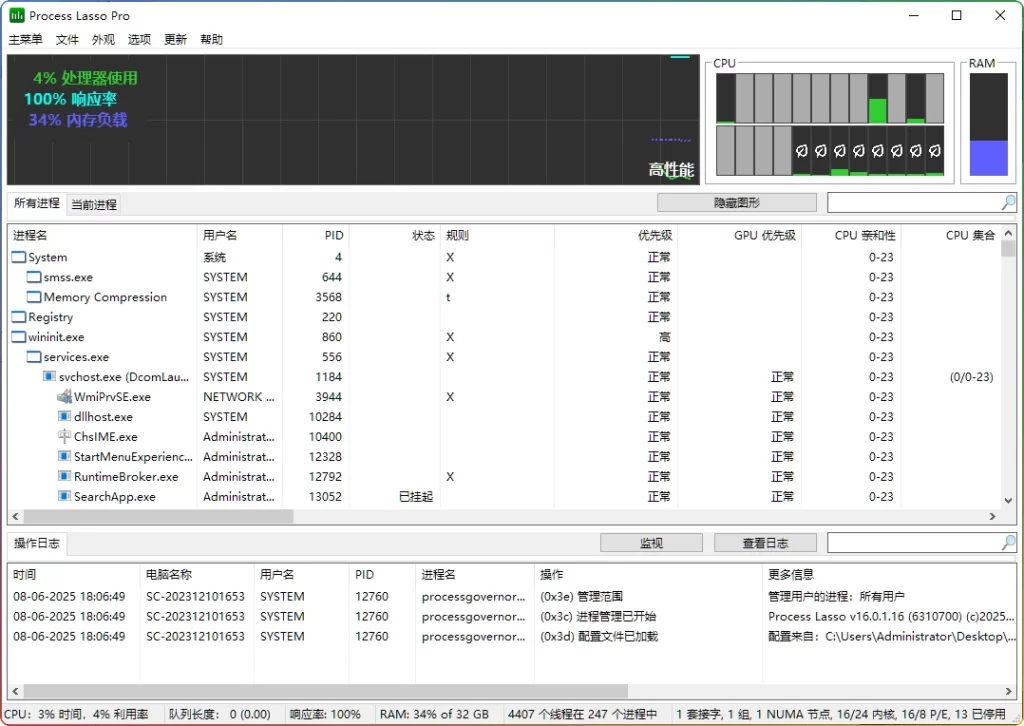Click the 查看日志 button
Image resolution: width=1024 pixels, height=726 pixels.
click(x=765, y=543)
